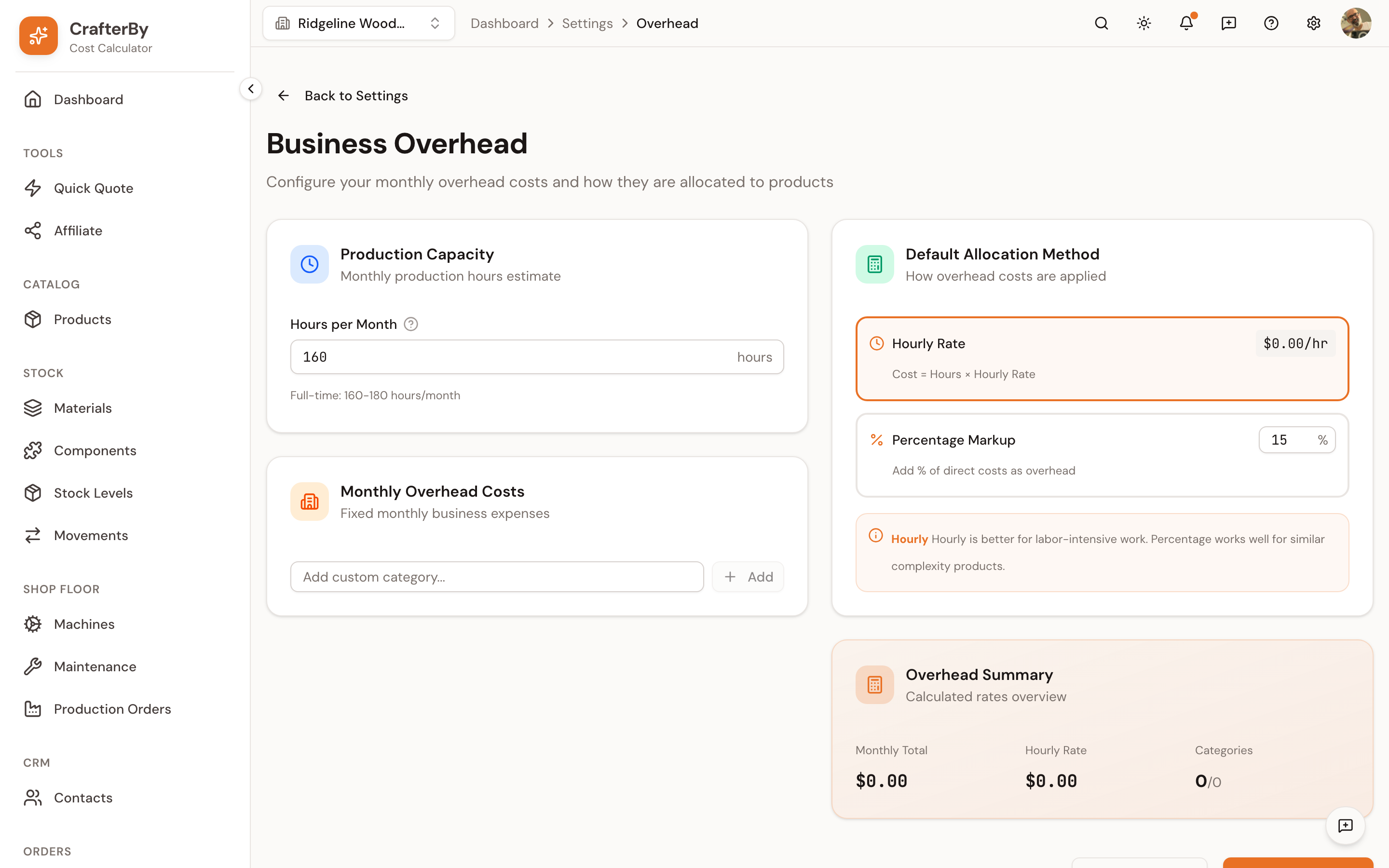
Task: Click the Movements arrows icon
Action: click(x=33, y=536)
